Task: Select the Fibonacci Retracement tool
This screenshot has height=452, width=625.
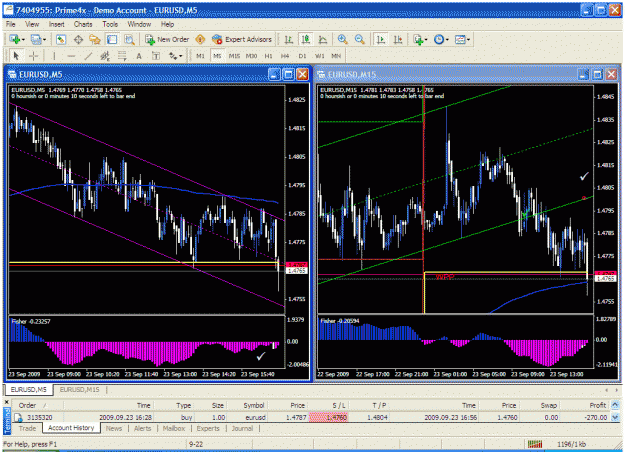Action: point(122,56)
